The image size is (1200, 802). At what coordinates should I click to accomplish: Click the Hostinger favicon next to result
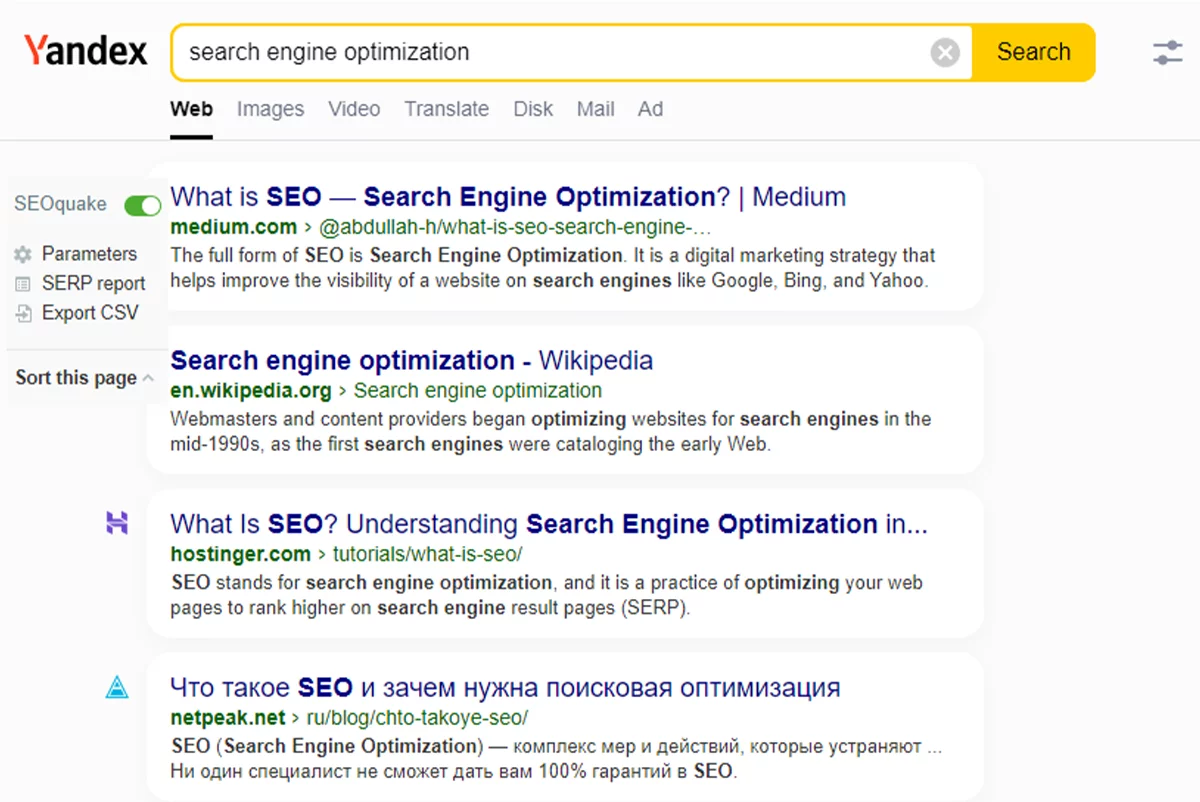tap(117, 522)
